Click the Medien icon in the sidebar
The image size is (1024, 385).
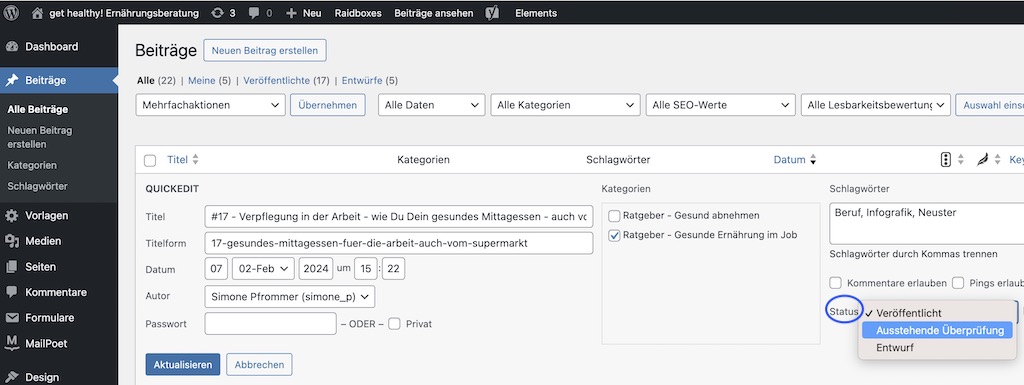(x=12, y=241)
